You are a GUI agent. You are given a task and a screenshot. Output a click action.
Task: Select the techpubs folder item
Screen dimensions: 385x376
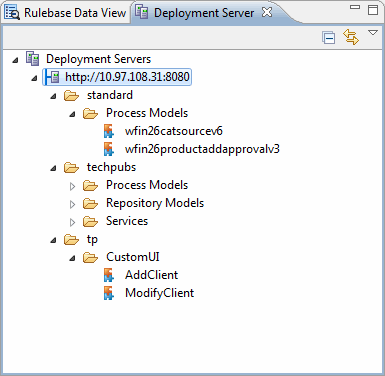coord(111,167)
